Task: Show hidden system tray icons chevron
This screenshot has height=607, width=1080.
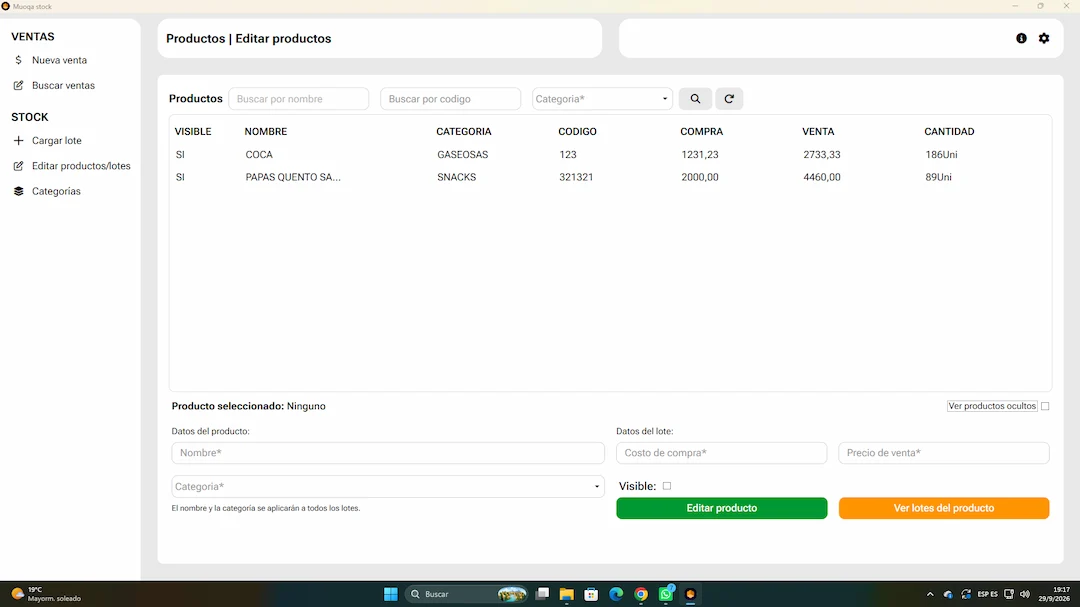Action: pos(930,594)
